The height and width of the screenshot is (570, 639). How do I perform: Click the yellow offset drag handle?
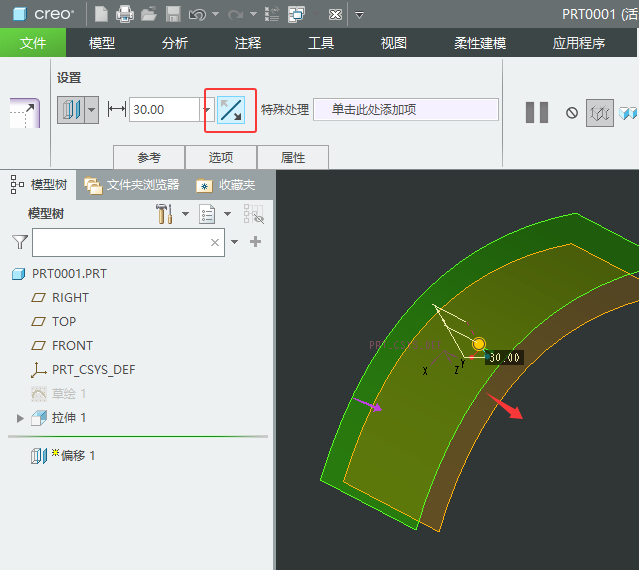point(479,344)
